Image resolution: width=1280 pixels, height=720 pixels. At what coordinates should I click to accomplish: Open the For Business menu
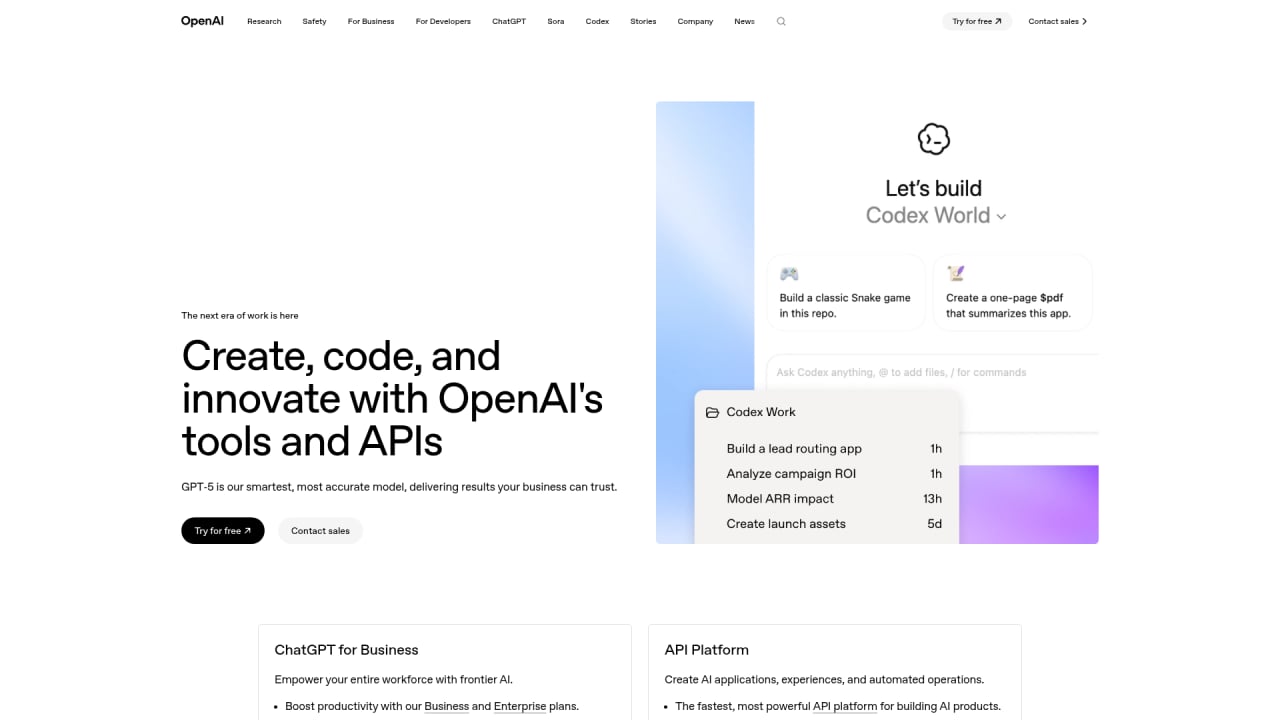[x=371, y=21]
